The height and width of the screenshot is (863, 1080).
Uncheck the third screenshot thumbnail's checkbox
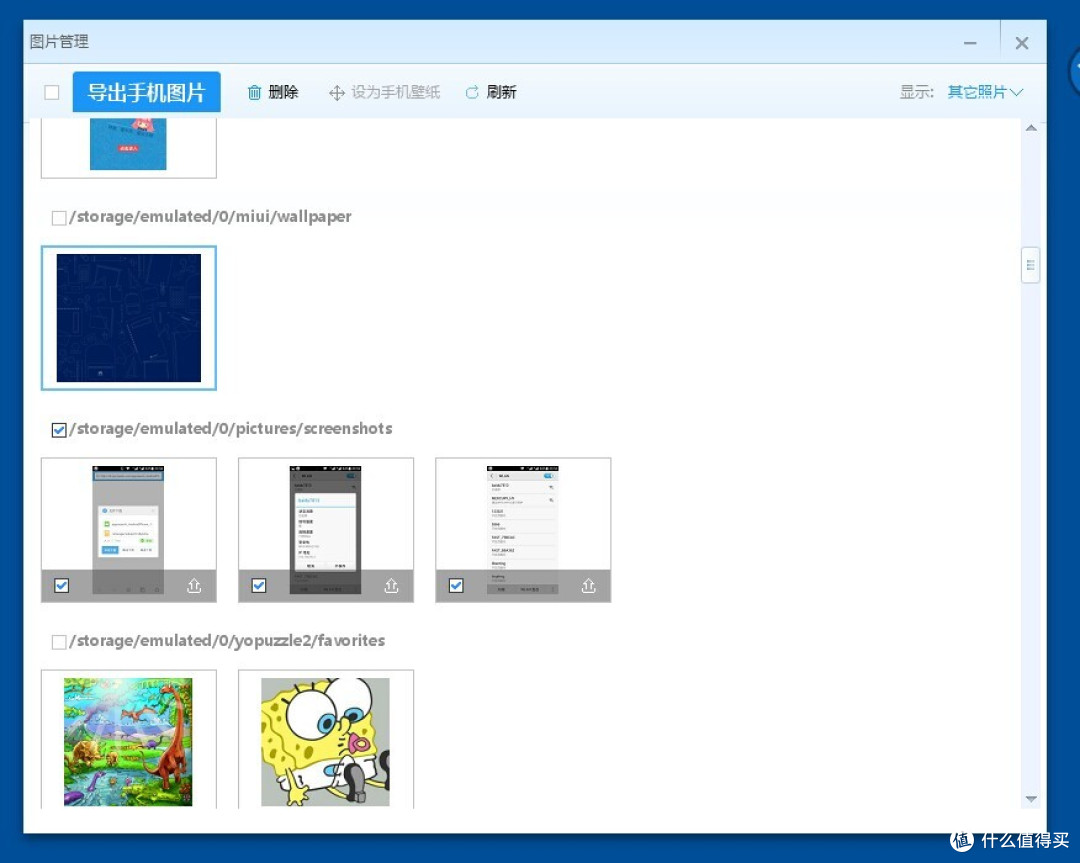pos(456,585)
